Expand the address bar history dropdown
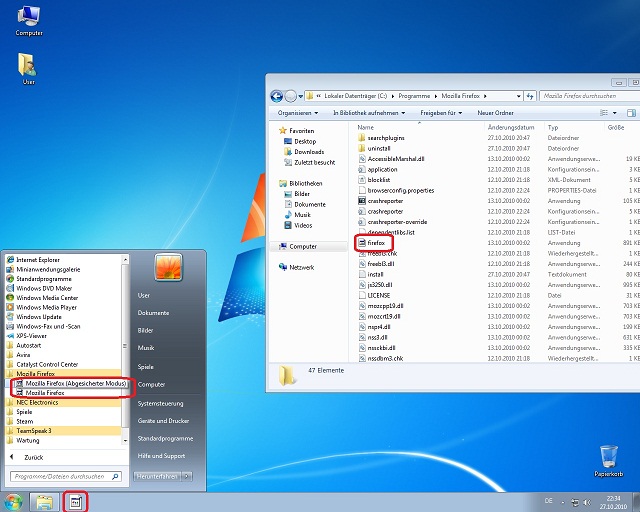Viewport: 640px width, 512px height. [518, 96]
